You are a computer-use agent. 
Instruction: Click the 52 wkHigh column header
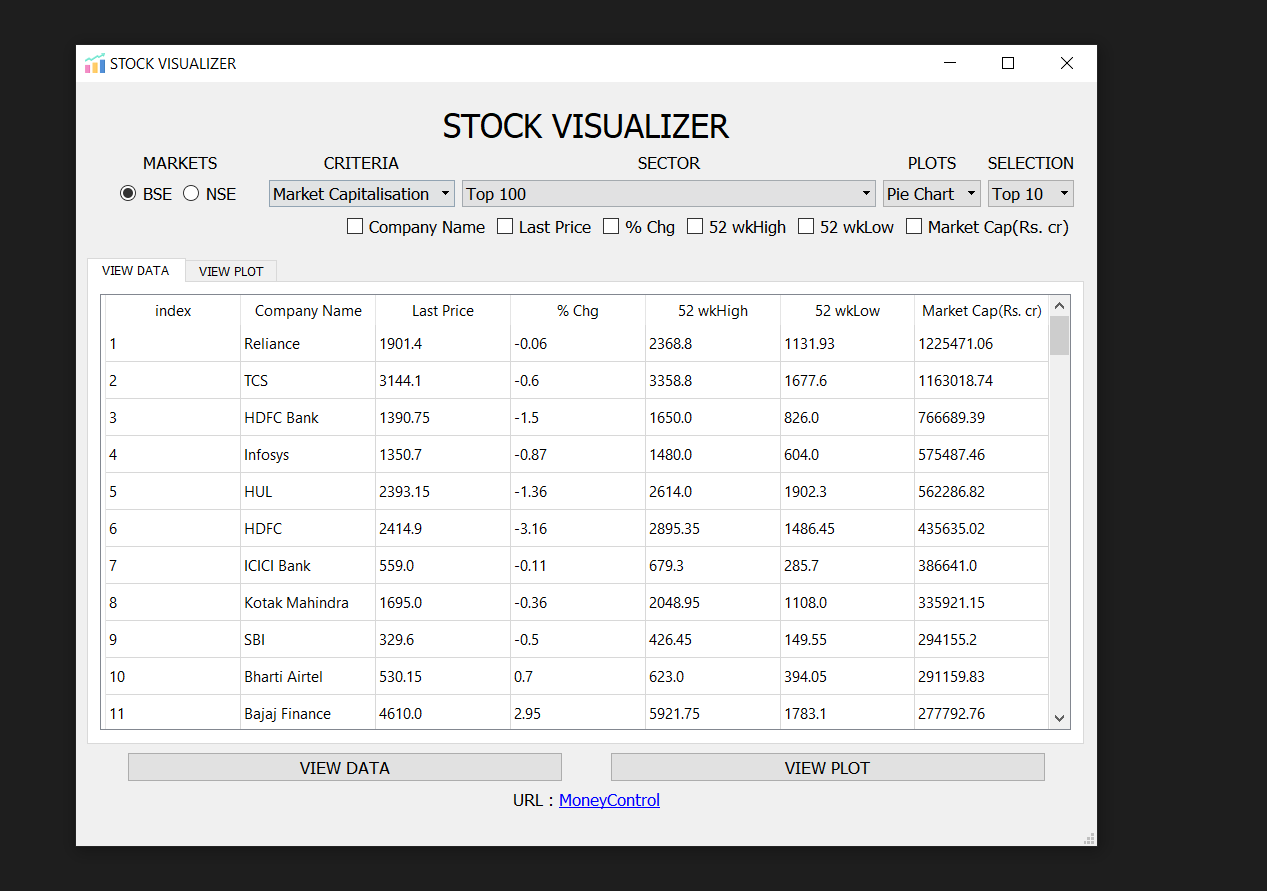(712, 311)
